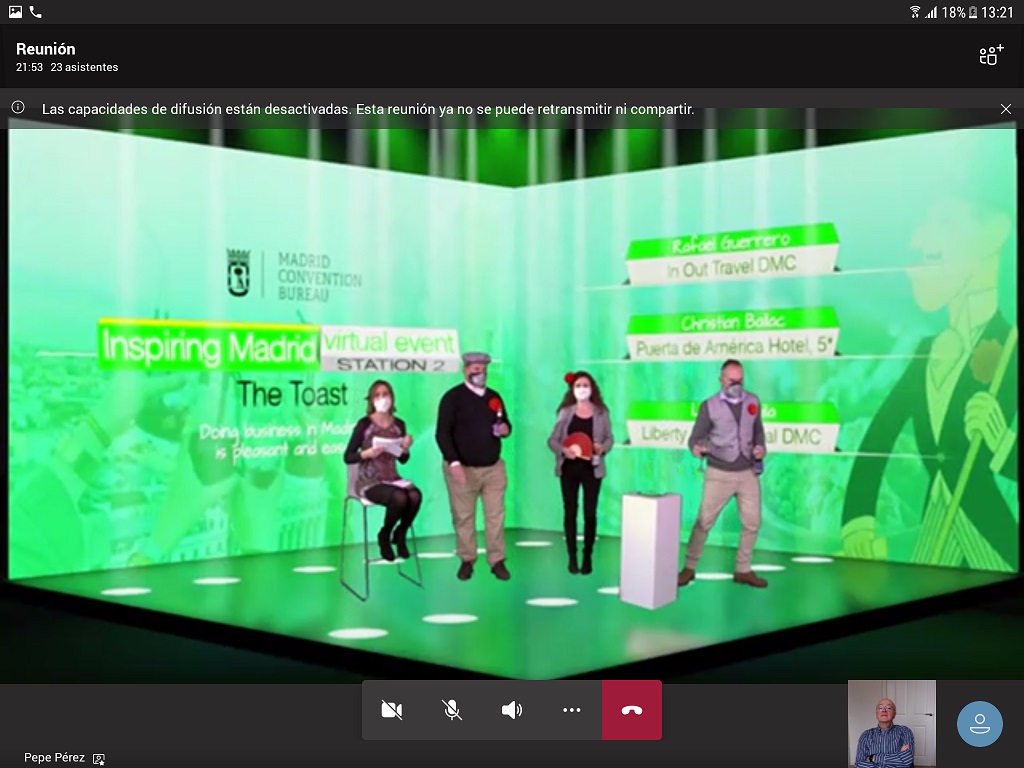Click the info icon in the banner
This screenshot has height=768, width=1024.
(x=18, y=108)
